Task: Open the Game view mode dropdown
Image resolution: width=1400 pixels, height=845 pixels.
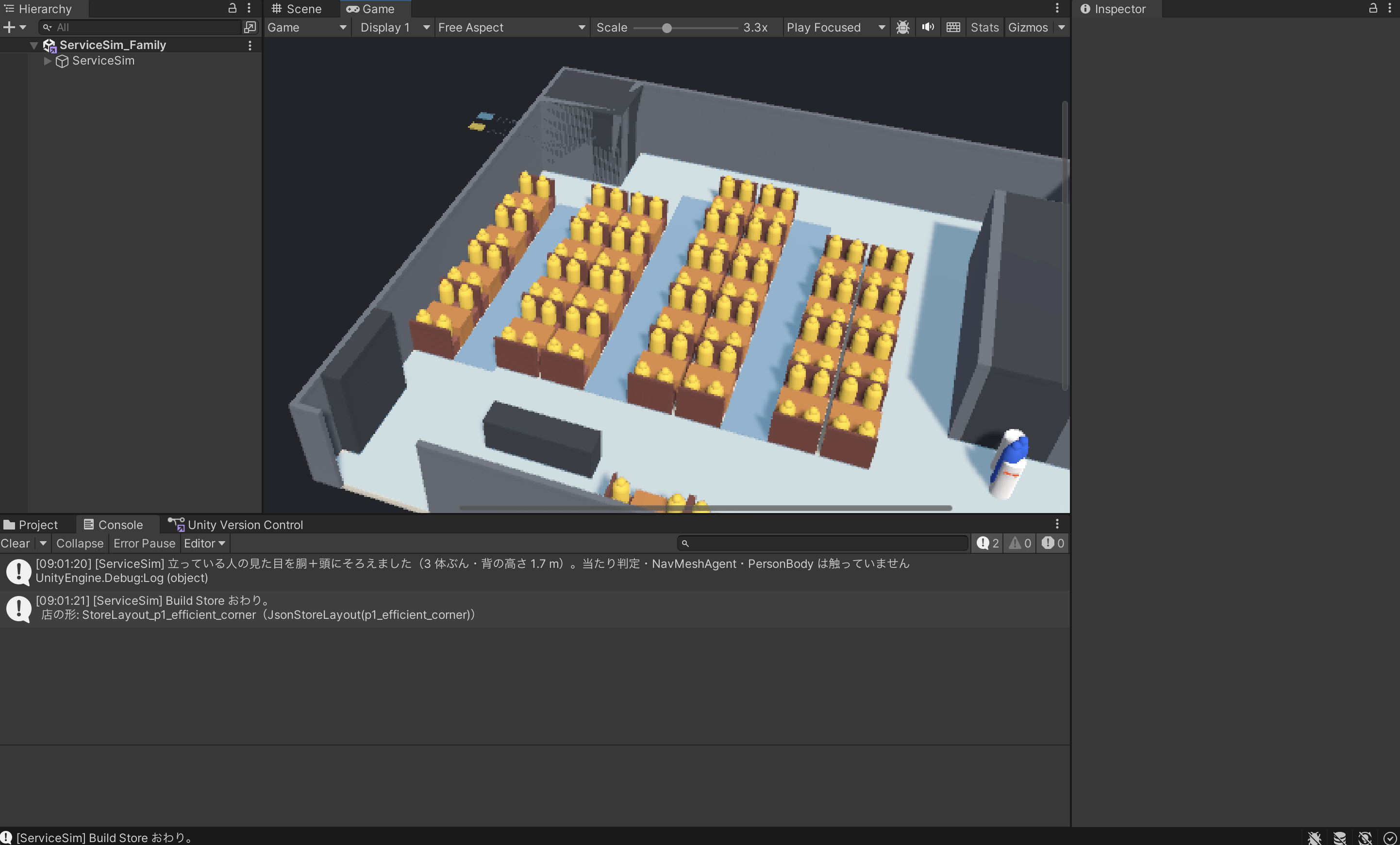Action: pyautogui.click(x=306, y=27)
